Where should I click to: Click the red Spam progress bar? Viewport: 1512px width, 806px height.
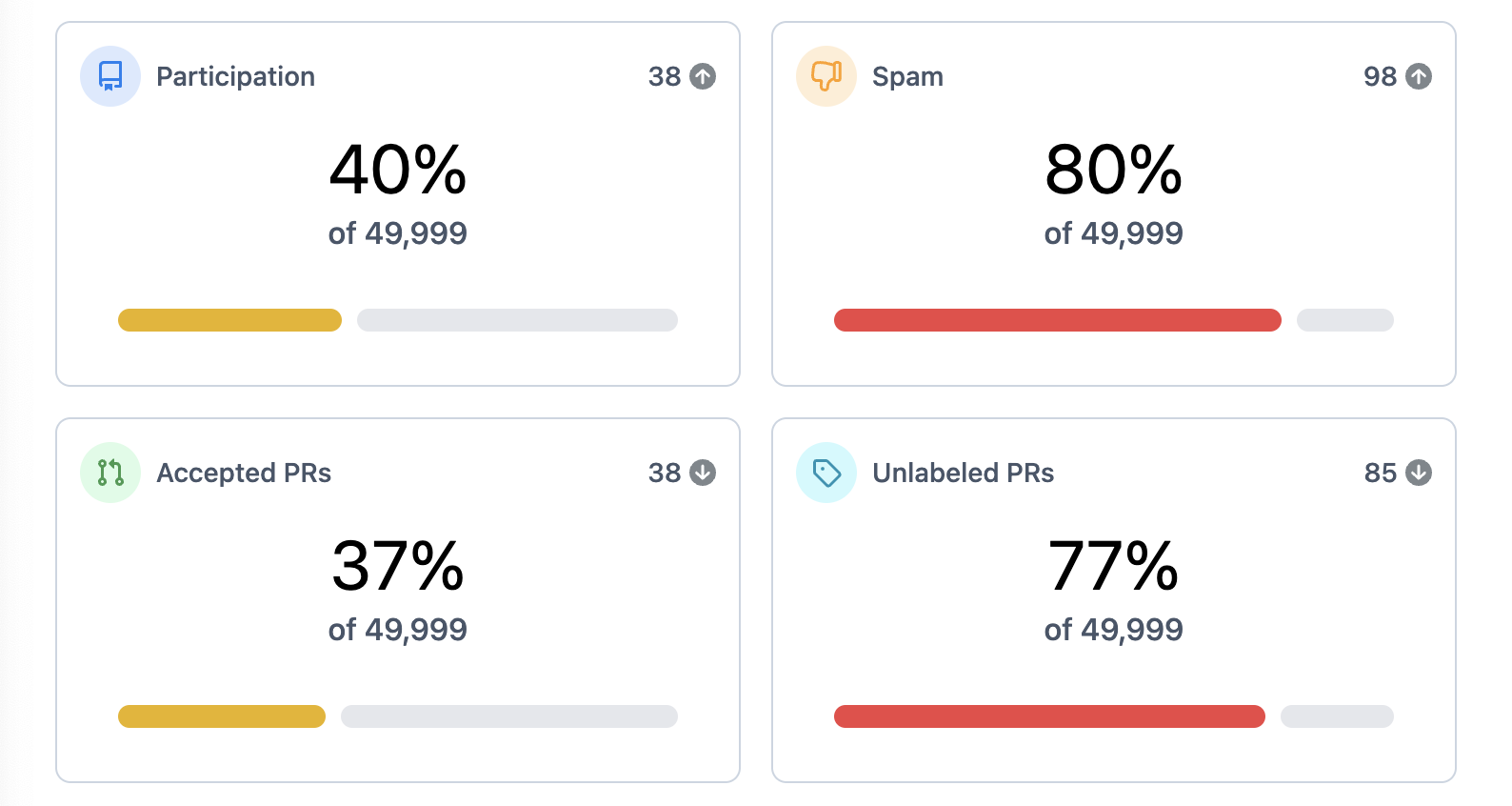tap(1057, 320)
